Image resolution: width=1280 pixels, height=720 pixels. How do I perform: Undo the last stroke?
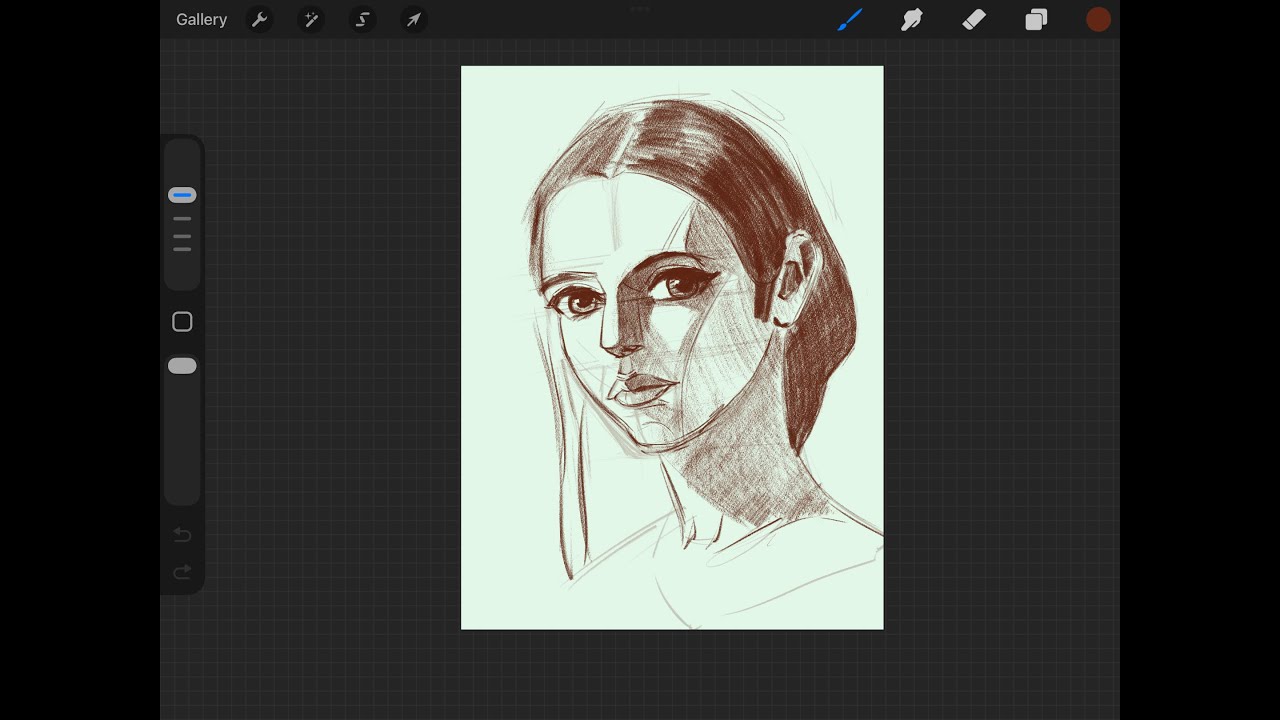182,535
